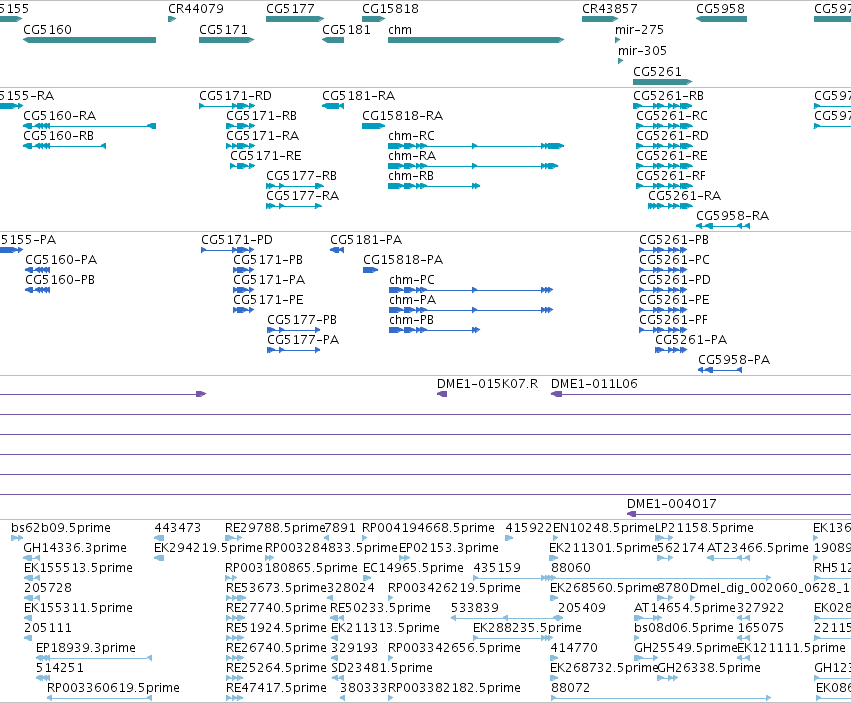Click the CG5171-RA transcript label
The width and height of the screenshot is (851, 703).
click(x=262, y=136)
